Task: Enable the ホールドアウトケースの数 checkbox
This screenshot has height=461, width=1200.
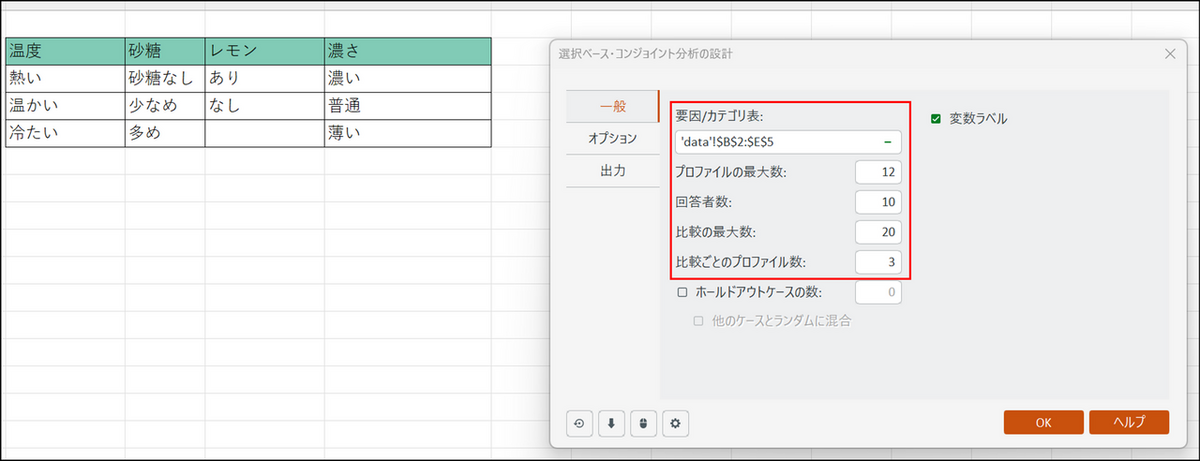Action: (x=683, y=293)
